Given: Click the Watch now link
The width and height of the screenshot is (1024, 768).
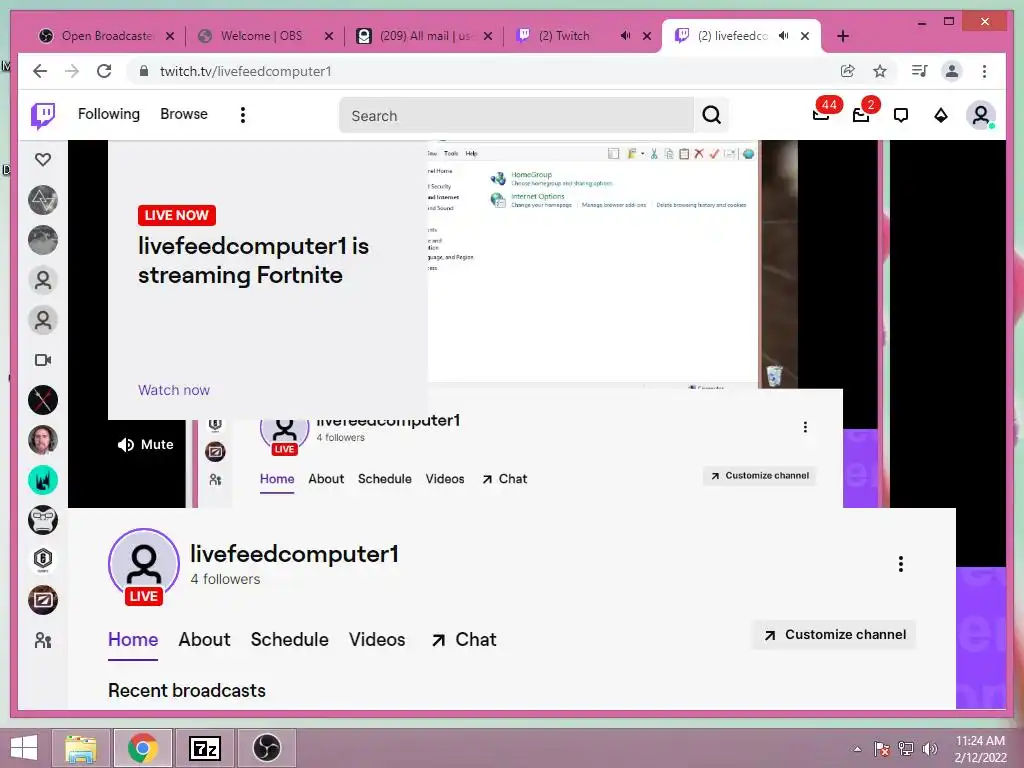Looking at the screenshot, I should click(x=174, y=390).
